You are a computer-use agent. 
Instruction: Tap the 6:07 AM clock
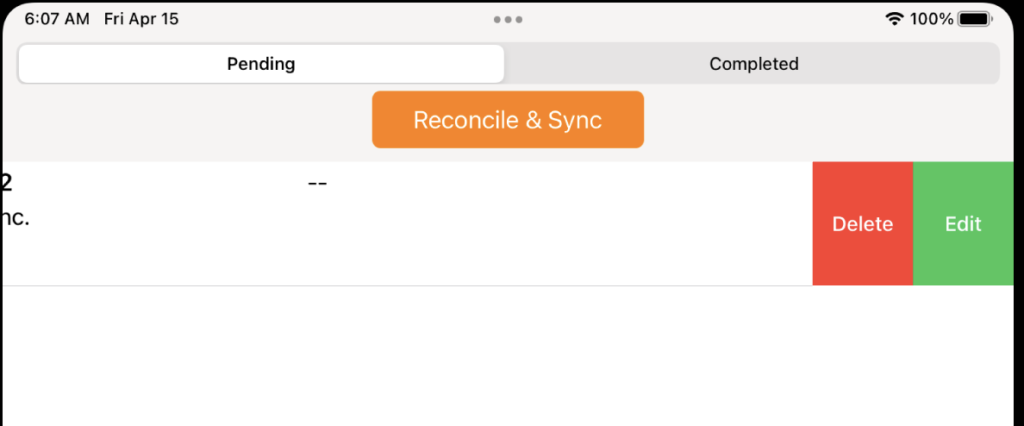pos(57,19)
